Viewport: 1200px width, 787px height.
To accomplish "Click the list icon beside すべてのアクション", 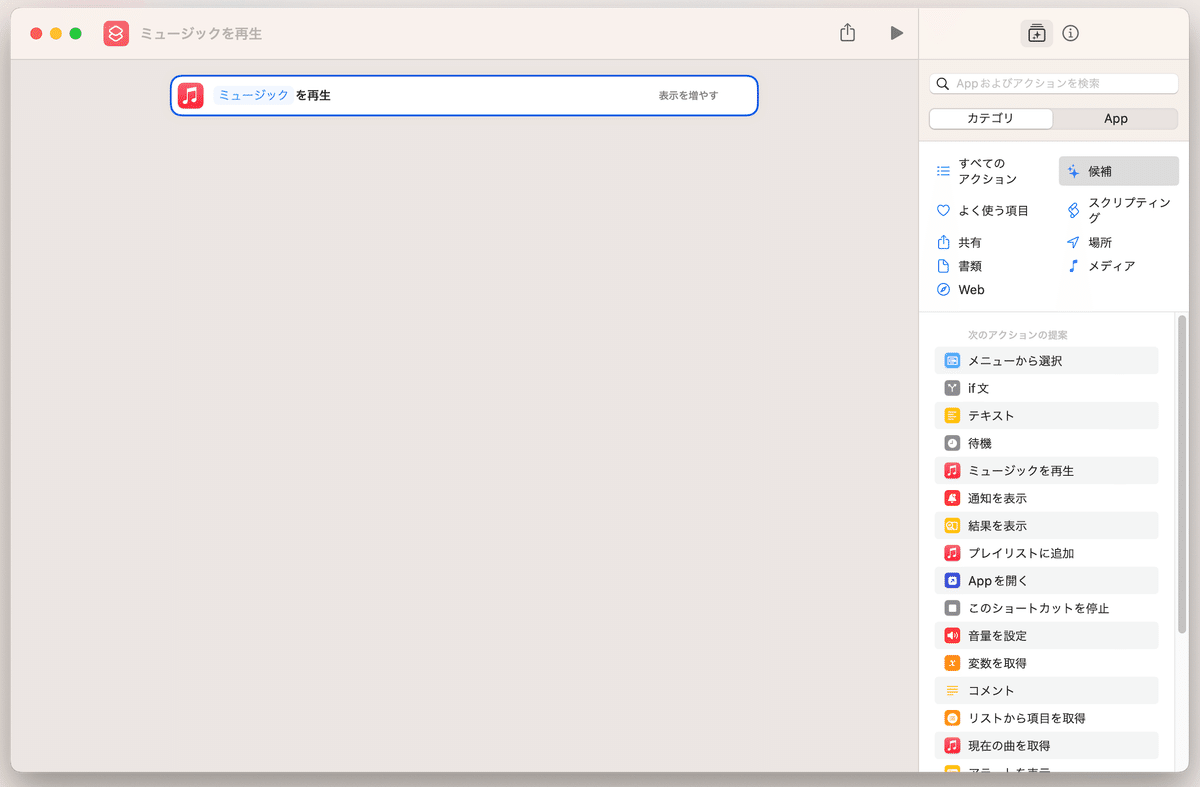I will [x=943, y=171].
